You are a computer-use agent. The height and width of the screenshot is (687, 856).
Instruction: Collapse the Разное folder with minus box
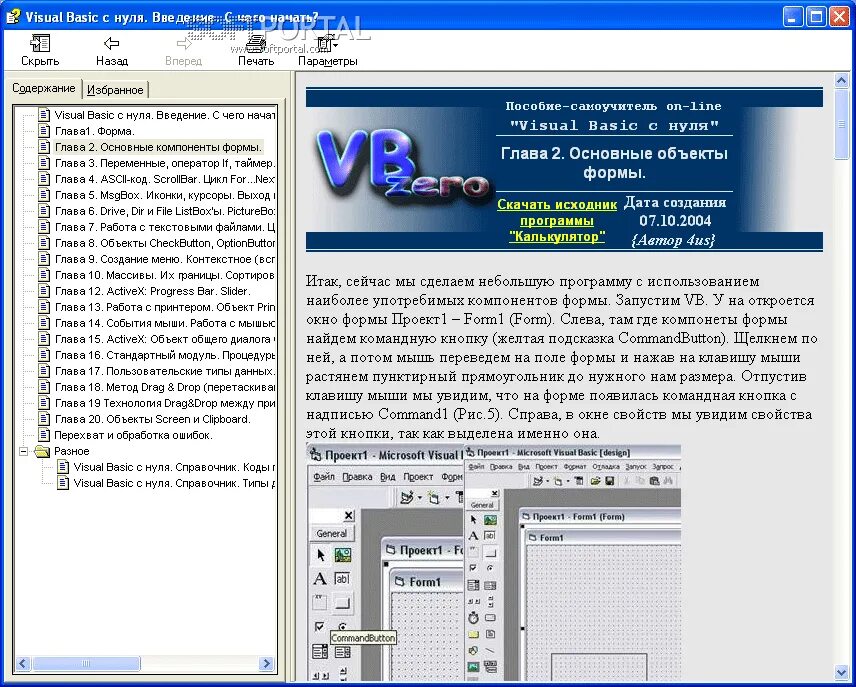(x=23, y=451)
